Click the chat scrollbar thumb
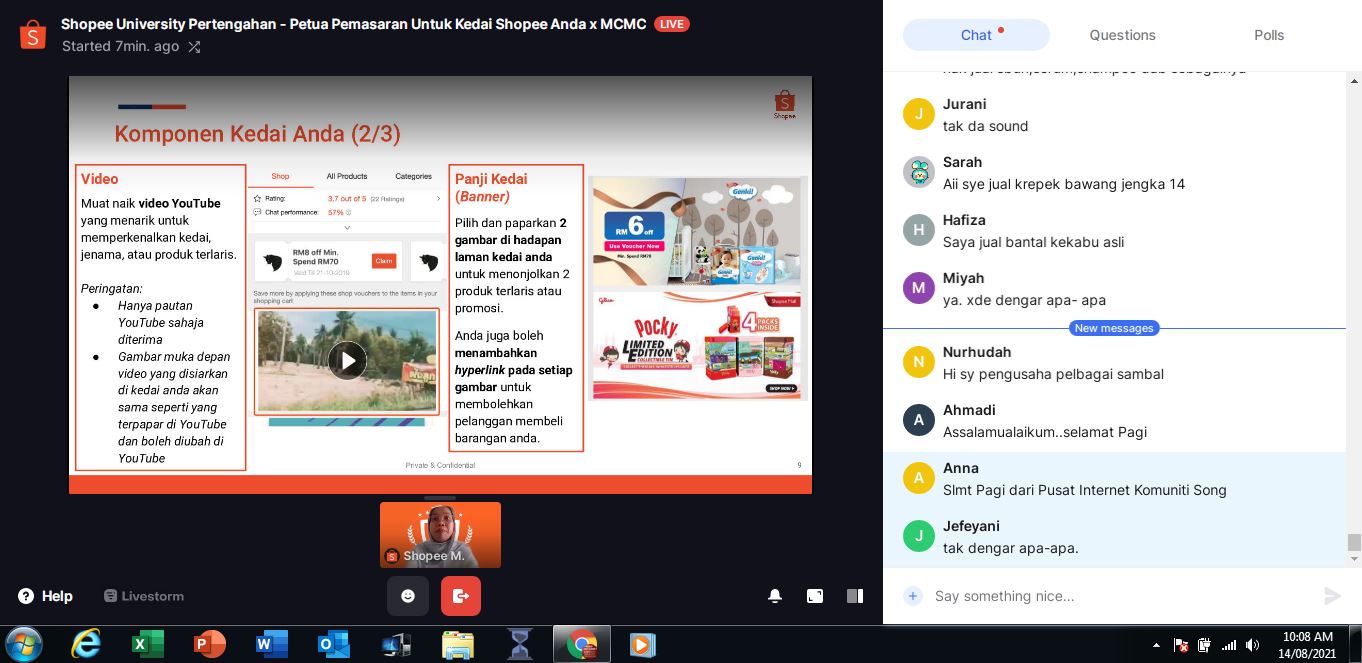The height and width of the screenshot is (663, 1362). click(1354, 542)
